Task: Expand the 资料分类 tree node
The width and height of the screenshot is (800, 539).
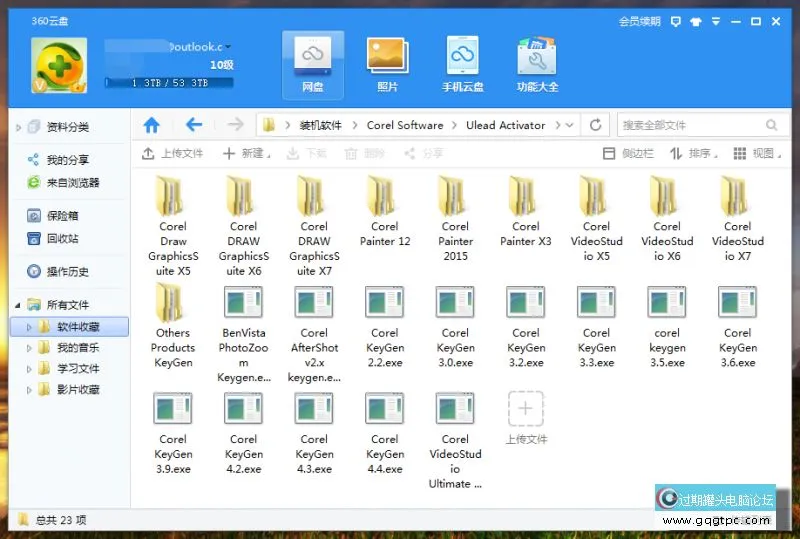Action: 18,127
